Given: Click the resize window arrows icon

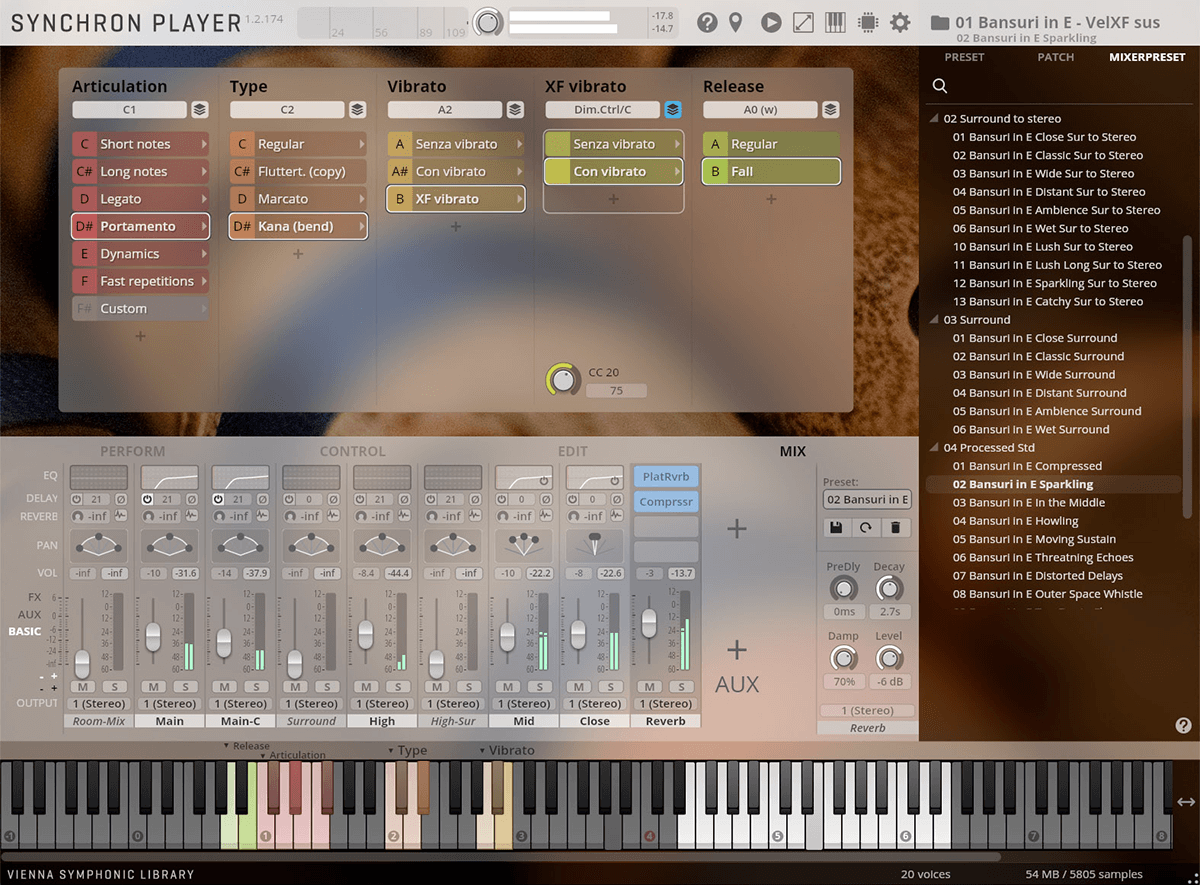Looking at the screenshot, I should 803,22.
